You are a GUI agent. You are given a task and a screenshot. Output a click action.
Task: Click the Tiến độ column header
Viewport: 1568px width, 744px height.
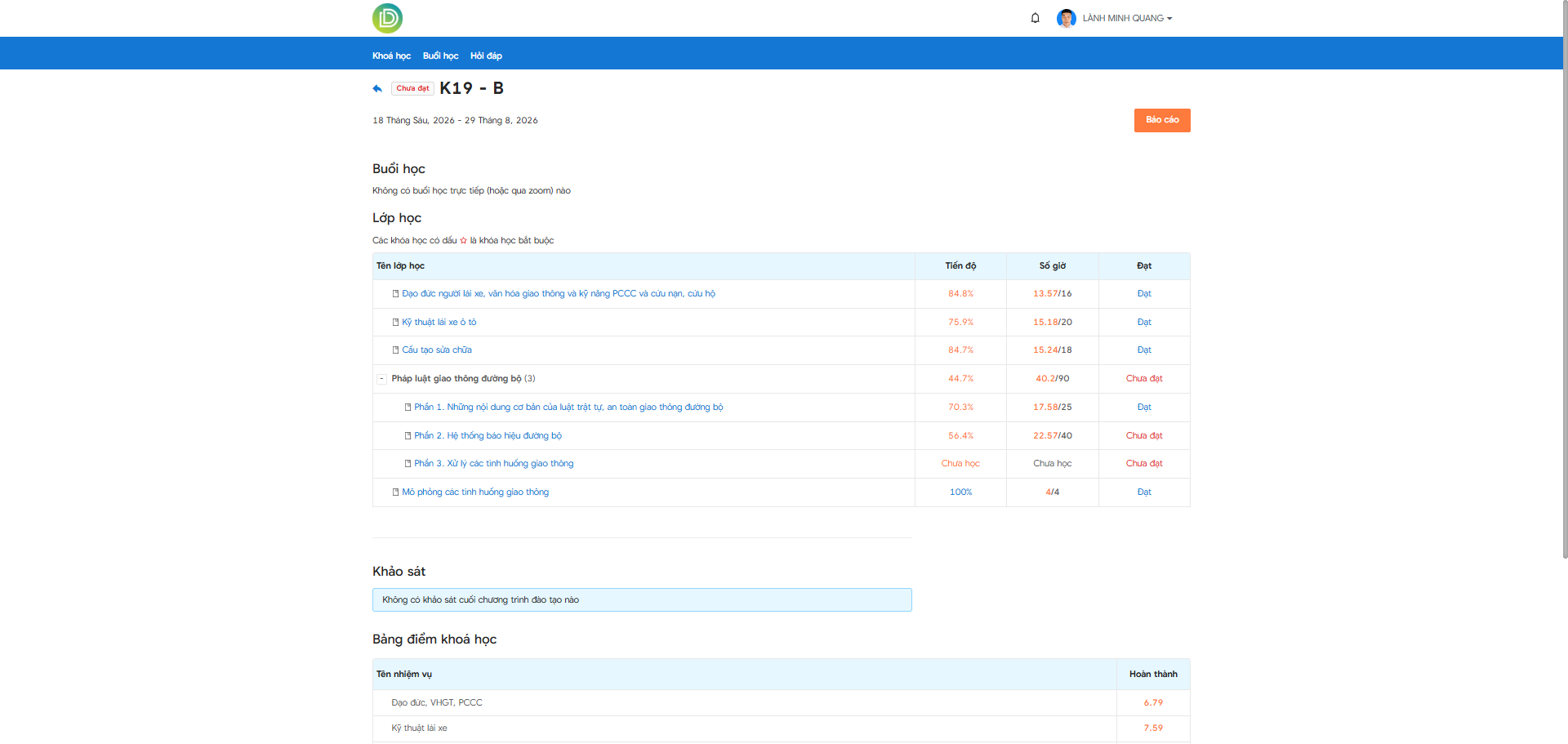click(960, 266)
